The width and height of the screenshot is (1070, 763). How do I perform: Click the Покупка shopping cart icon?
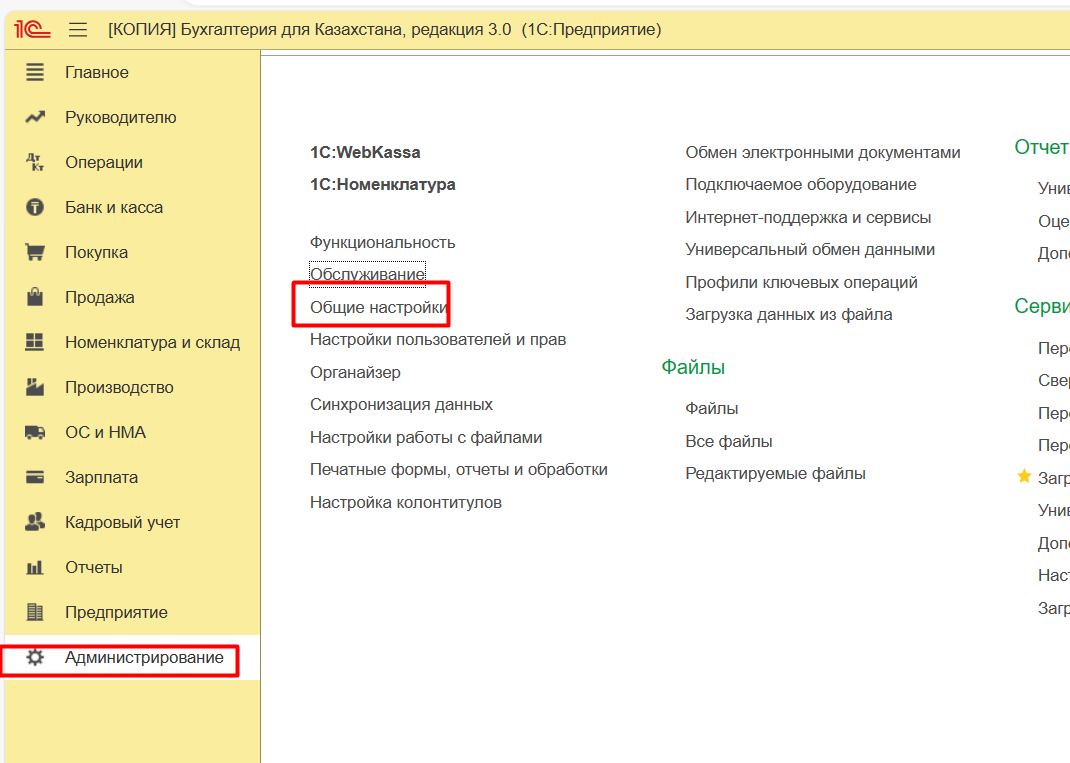point(35,252)
